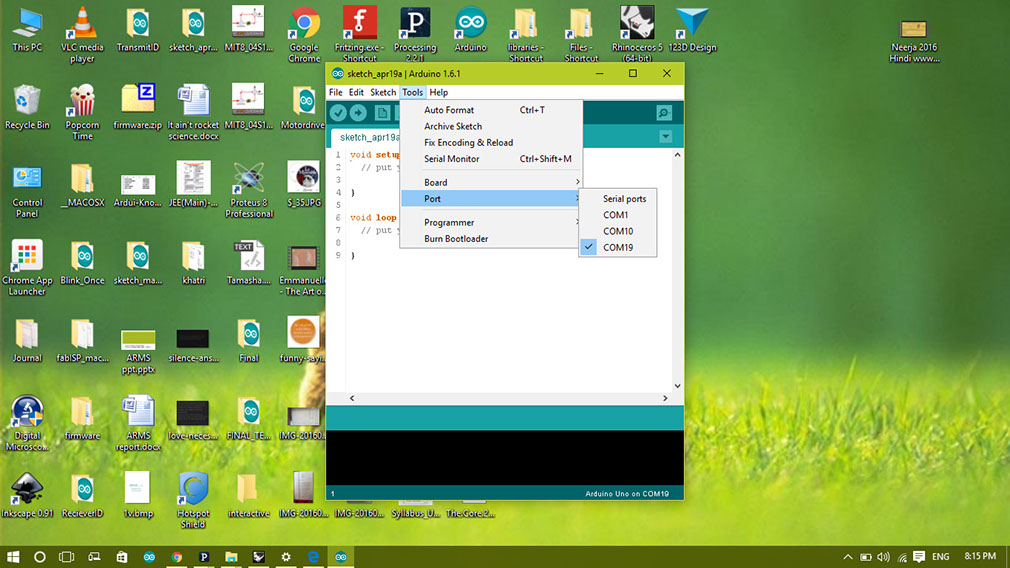The image size is (1010, 568).
Task: Select the Blink_Once sketch desktop icon
Action: [82, 262]
